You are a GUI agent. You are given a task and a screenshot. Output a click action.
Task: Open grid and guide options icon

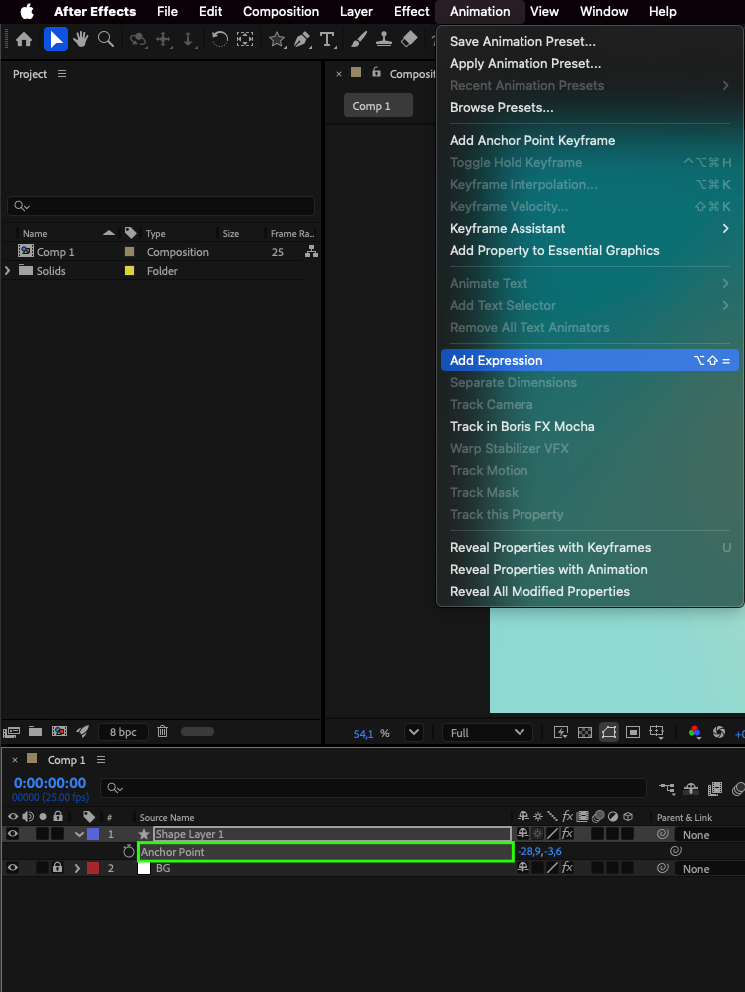(656, 732)
